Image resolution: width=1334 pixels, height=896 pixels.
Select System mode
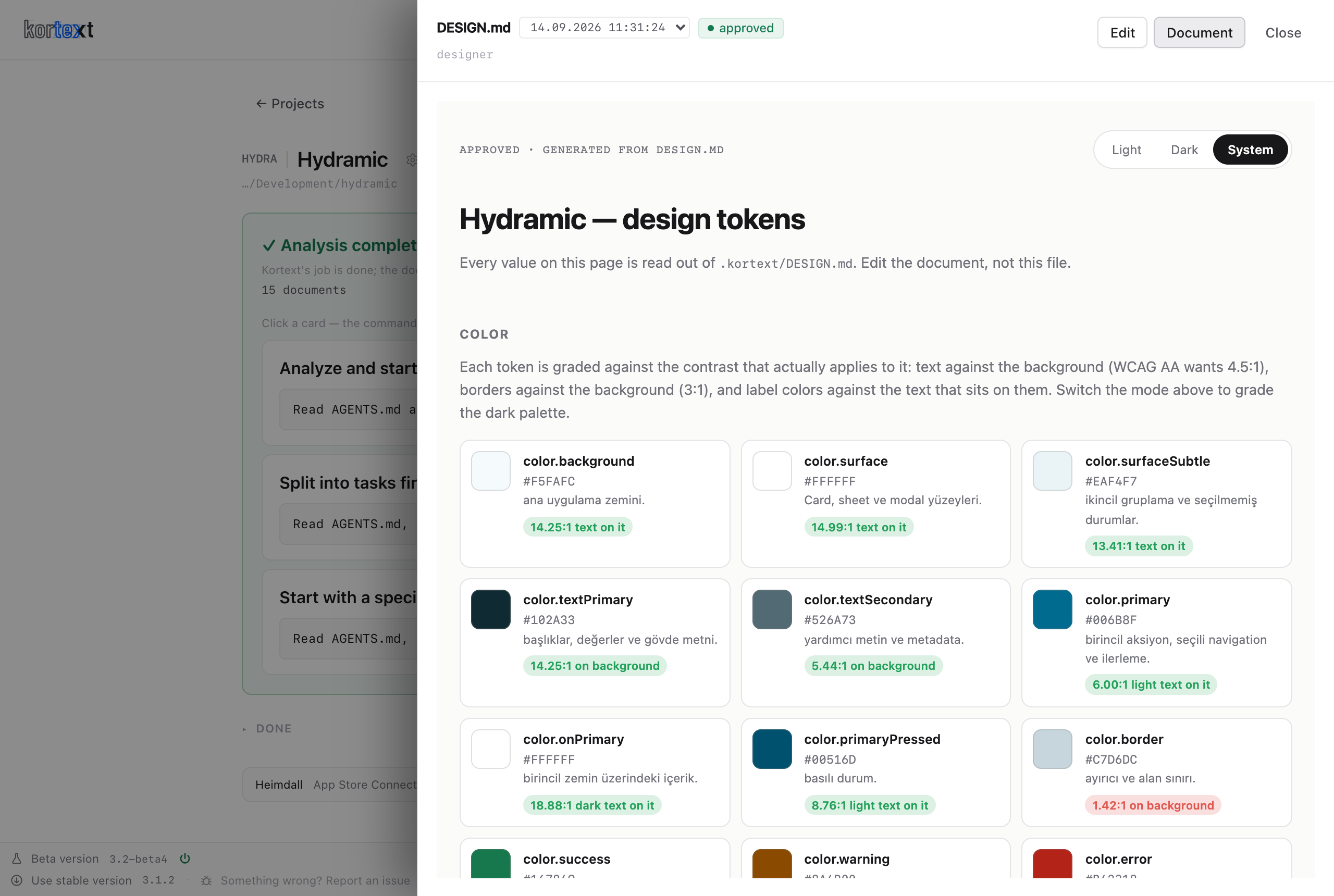[x=1250, y=150]
